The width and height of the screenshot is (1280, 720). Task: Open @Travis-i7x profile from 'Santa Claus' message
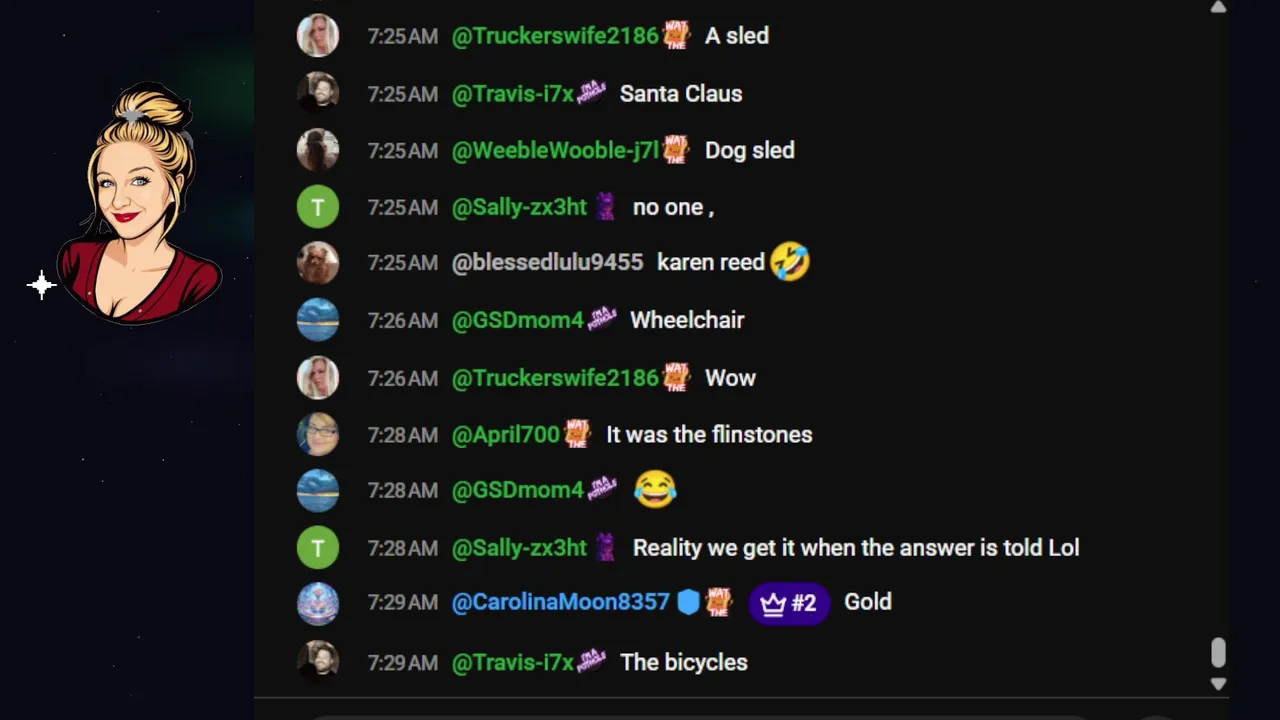(x=513, y=93)
